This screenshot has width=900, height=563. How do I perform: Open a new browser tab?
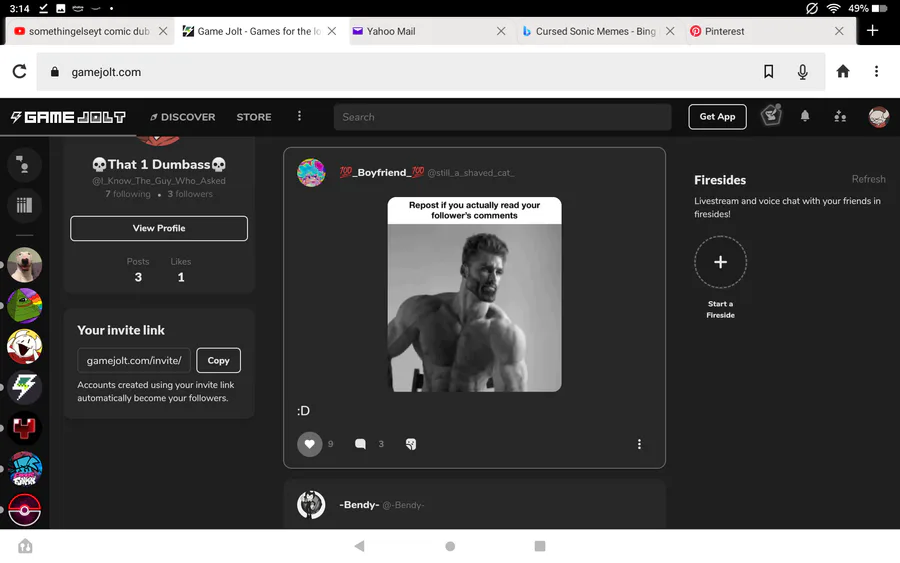click(x=872, y=30)
